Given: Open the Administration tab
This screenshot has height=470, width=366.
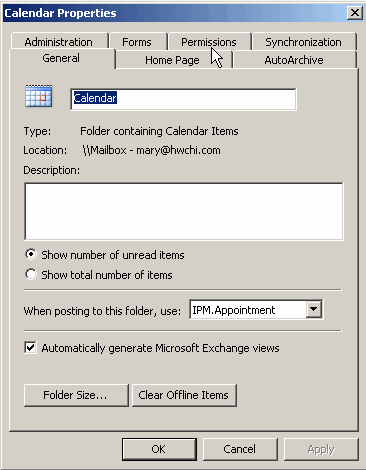Looking at the screenshot, I should pos(59,42).
